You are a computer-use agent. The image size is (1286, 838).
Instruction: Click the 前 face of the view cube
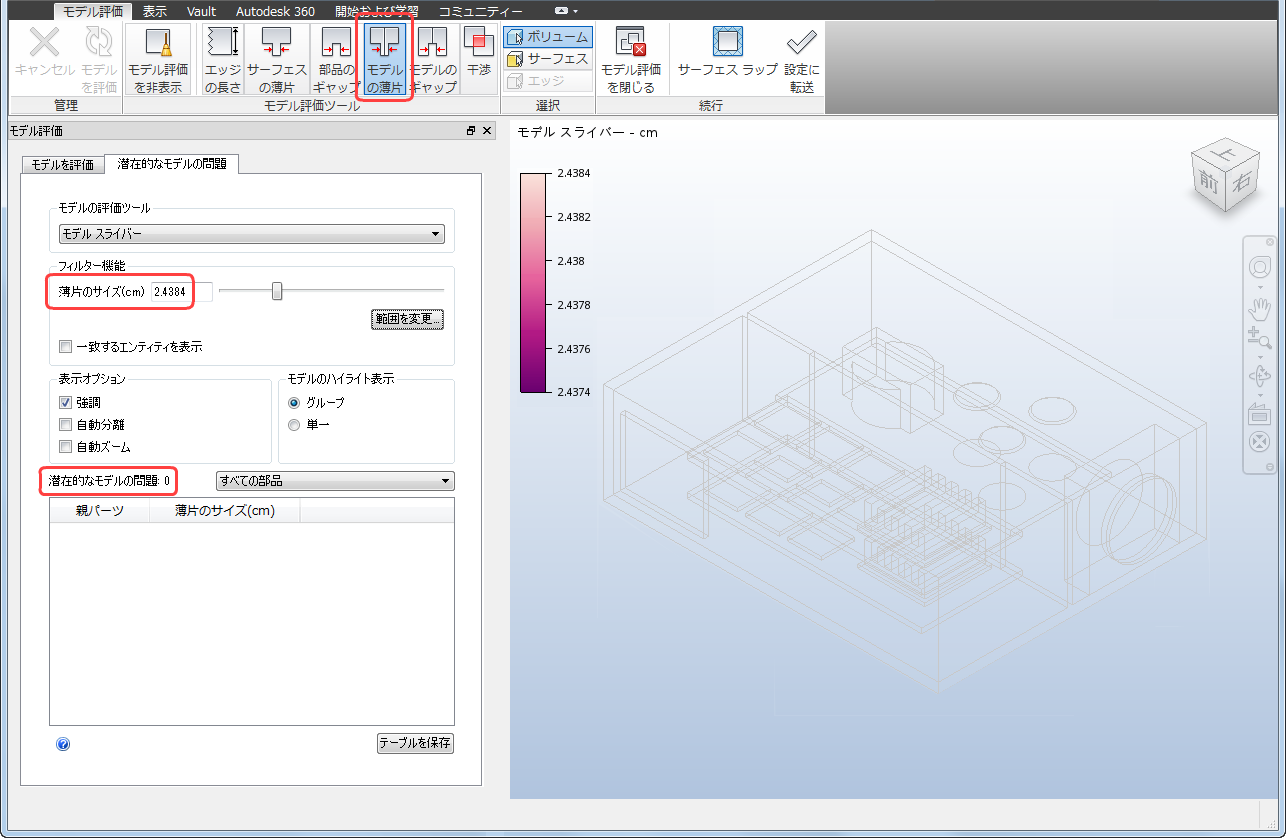(x=1210, y=183)
